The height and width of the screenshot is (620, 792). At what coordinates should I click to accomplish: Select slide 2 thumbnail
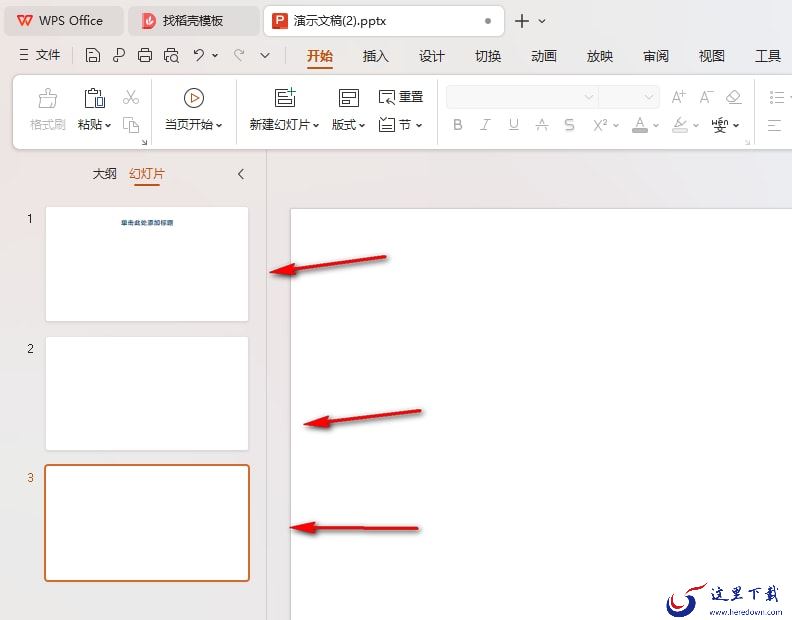147,393
